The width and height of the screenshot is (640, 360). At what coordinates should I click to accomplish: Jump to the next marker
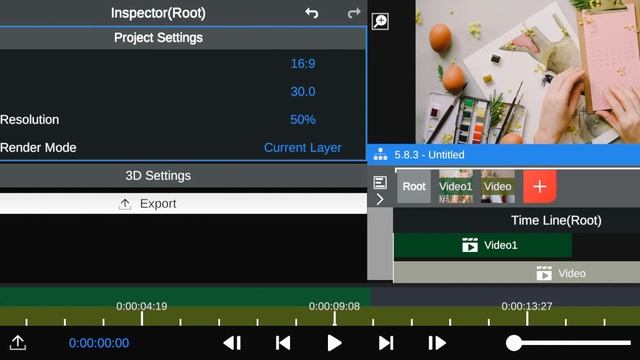pos(386,343)
